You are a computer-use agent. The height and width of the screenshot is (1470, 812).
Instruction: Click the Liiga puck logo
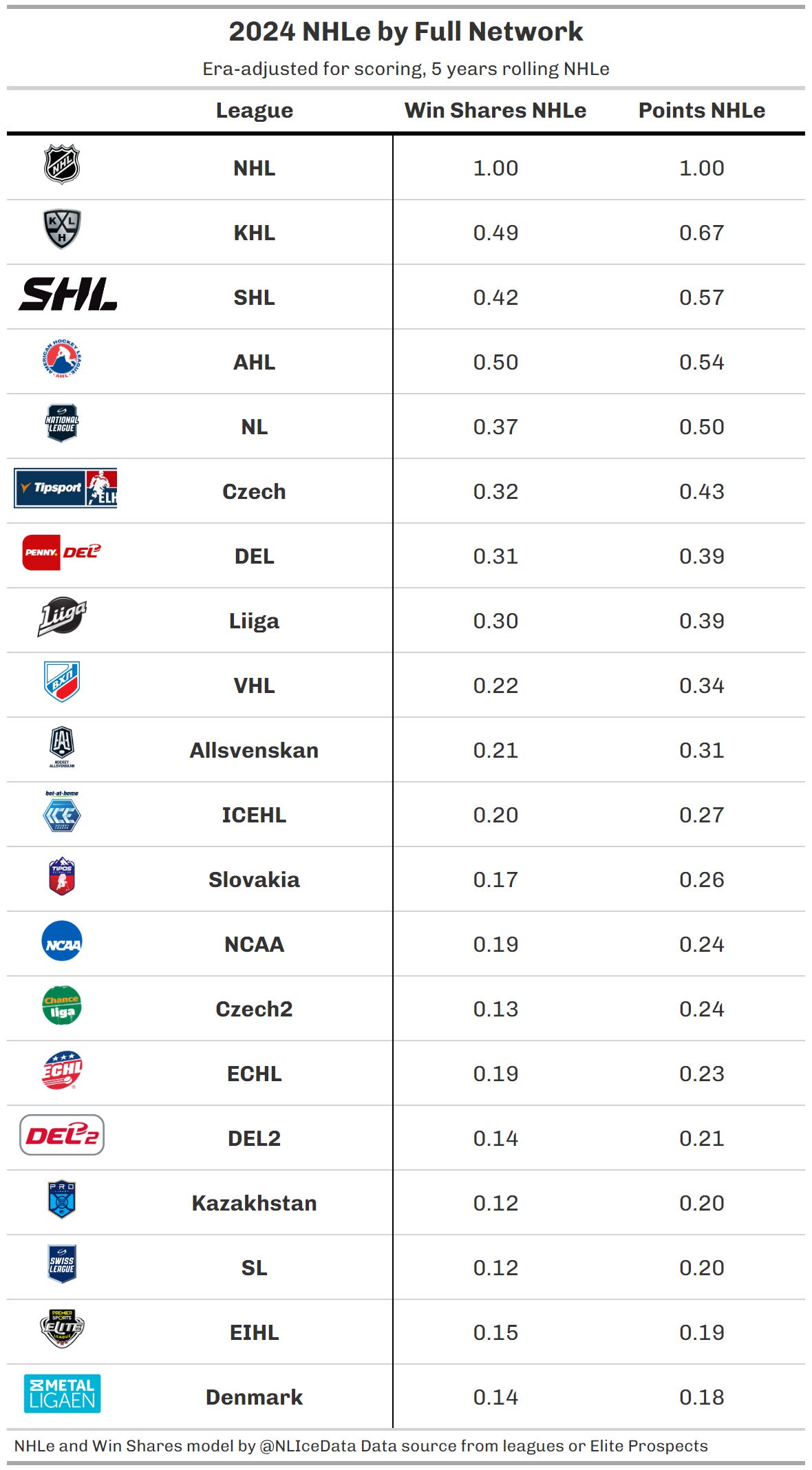62,617
